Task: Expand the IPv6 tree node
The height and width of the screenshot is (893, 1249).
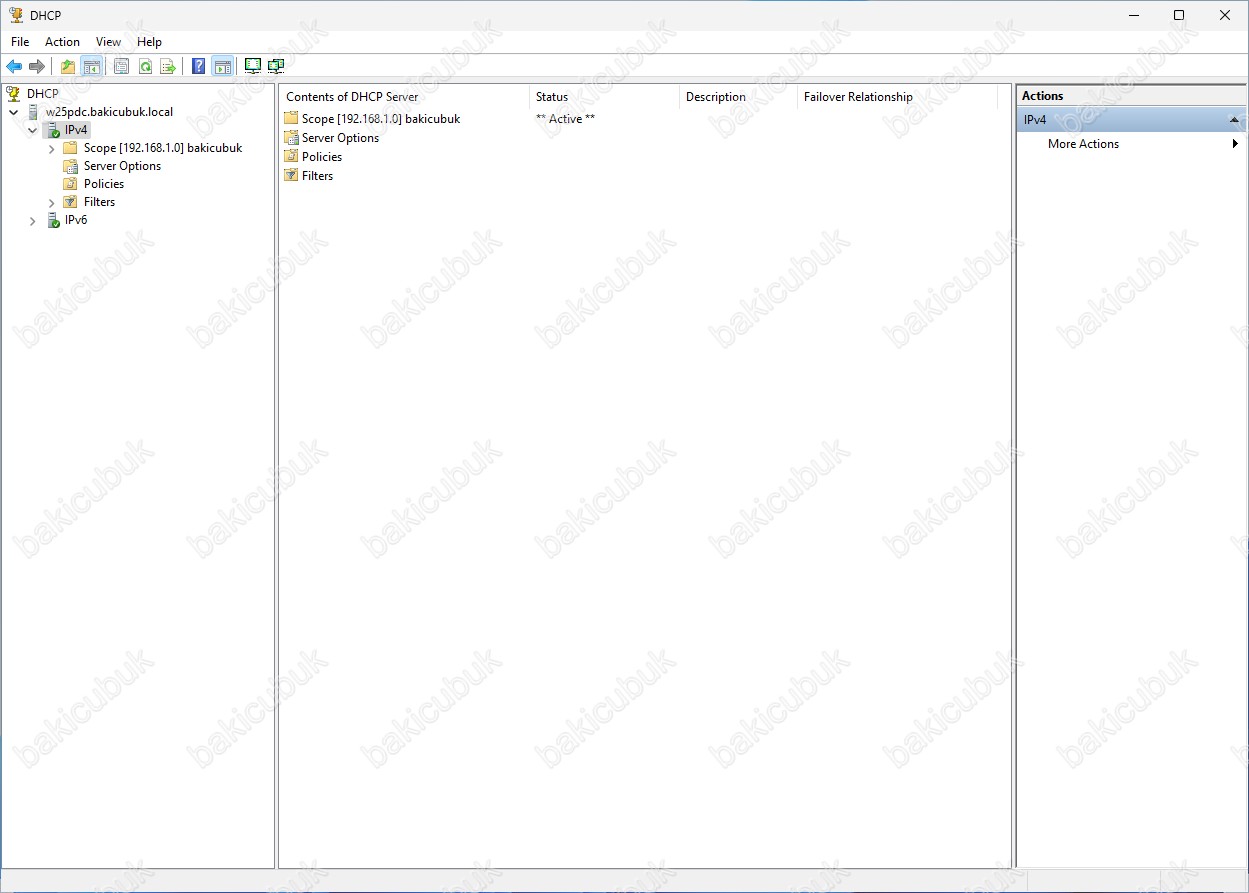Action: (x=32, y=220)
